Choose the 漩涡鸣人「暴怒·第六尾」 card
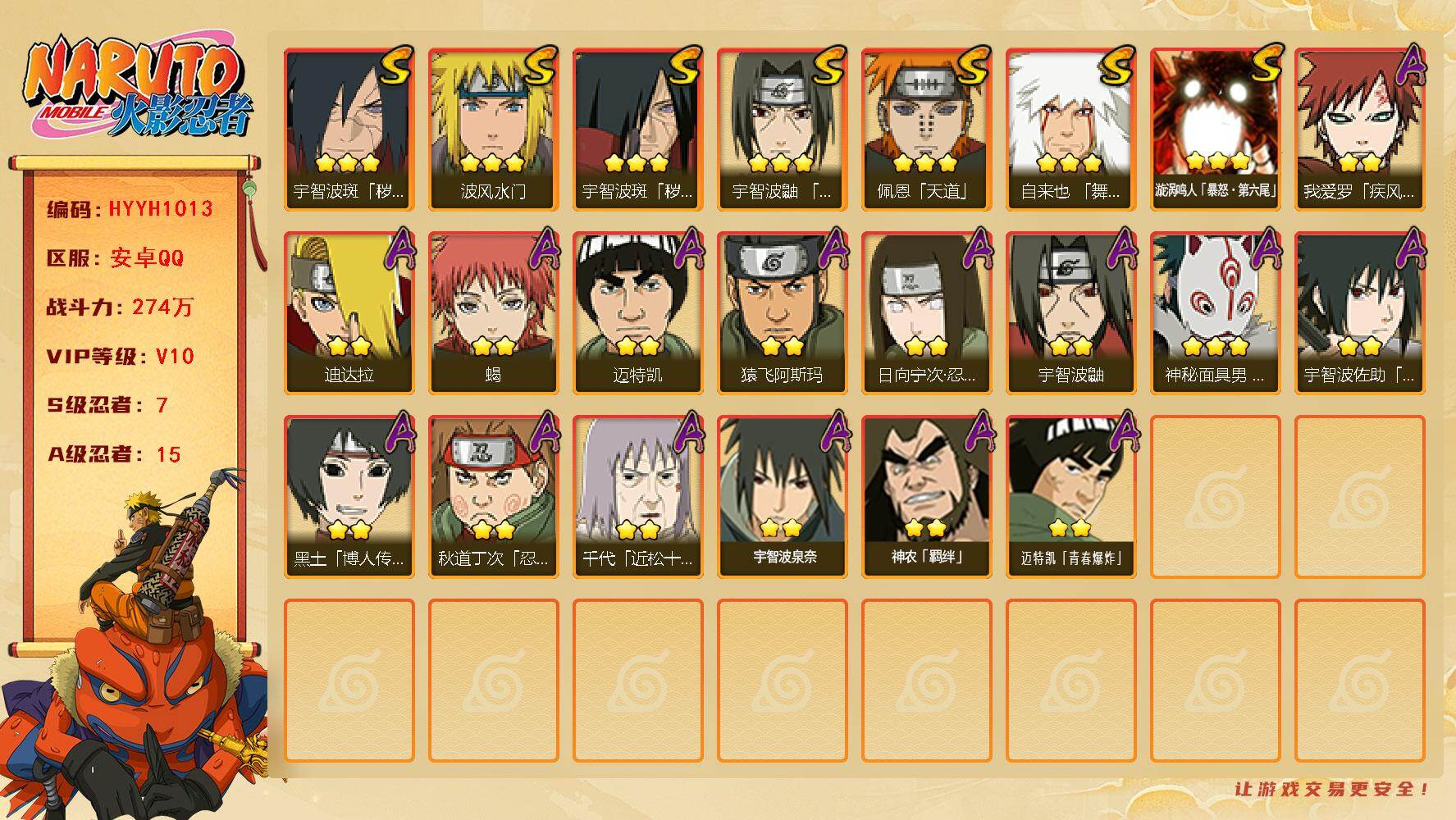 [1215, 130]
